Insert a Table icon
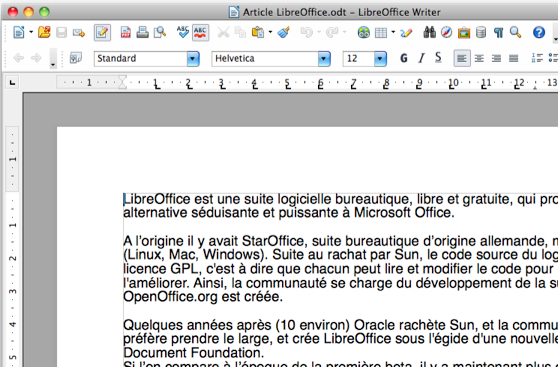The height and width of the screenshot is (367, 558). click(x=381, y=33)
